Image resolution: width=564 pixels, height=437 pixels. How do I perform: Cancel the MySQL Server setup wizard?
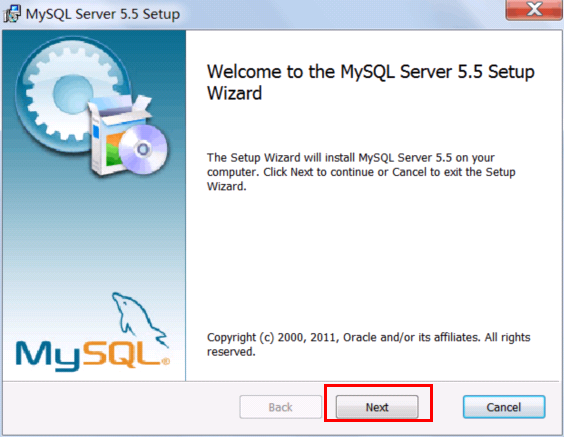[504, 407]
